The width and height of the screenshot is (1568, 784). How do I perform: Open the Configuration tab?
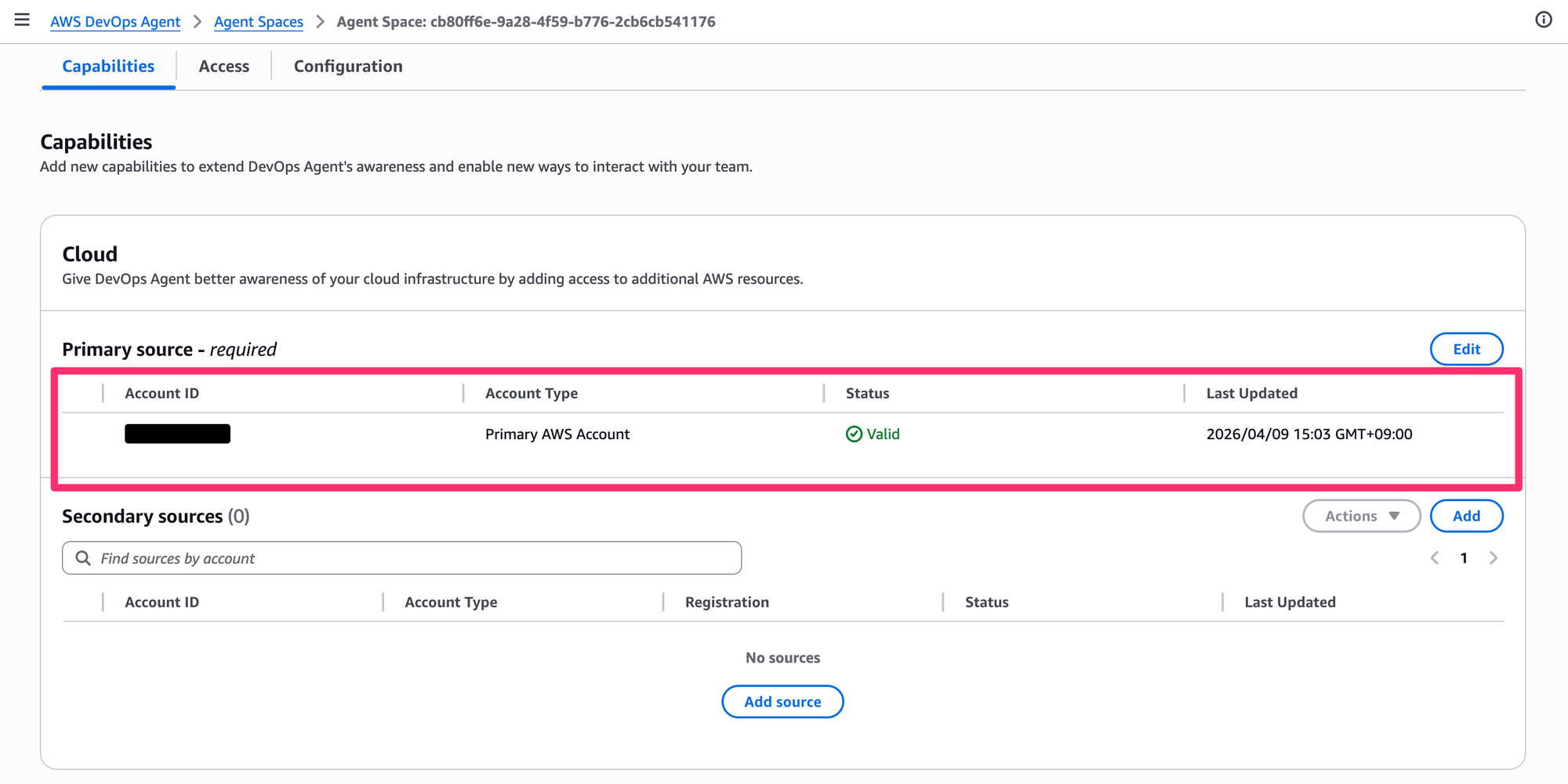coord(348,67)
